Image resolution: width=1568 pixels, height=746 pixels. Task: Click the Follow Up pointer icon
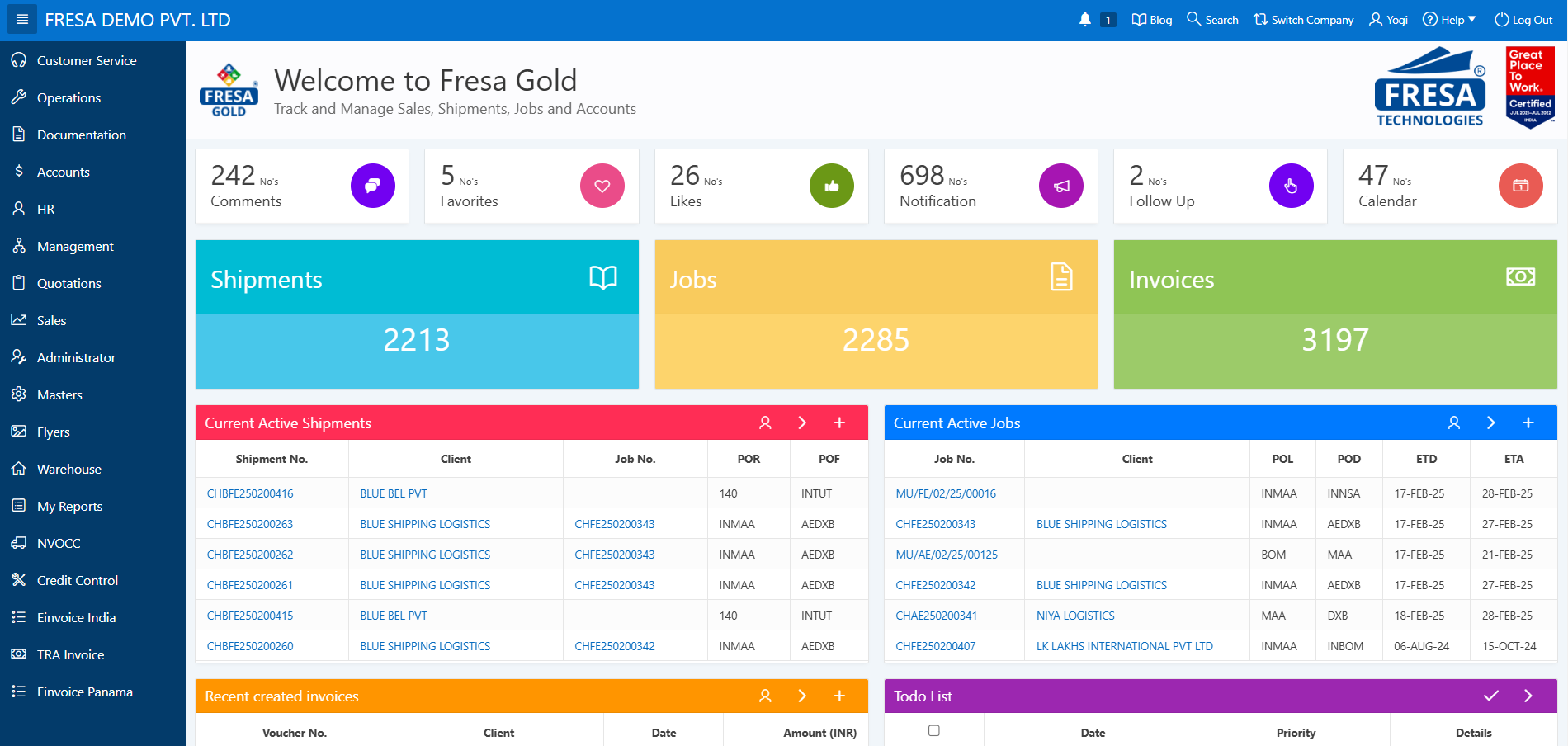[x=1292, y=186]
